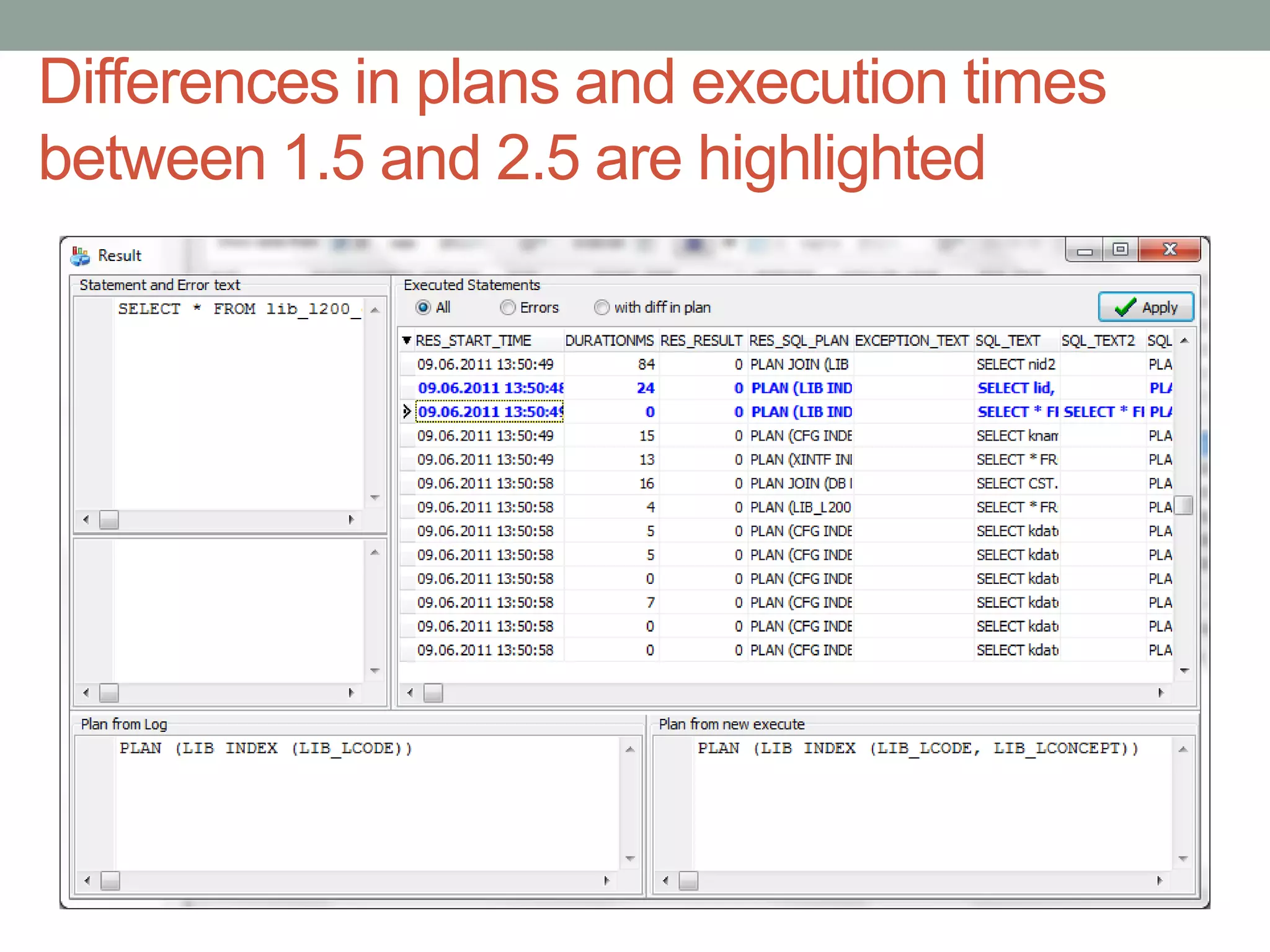Click the SELECT lid, cell
Viewport: 1270px width, 952px height.
click(x=1016, y=388)
